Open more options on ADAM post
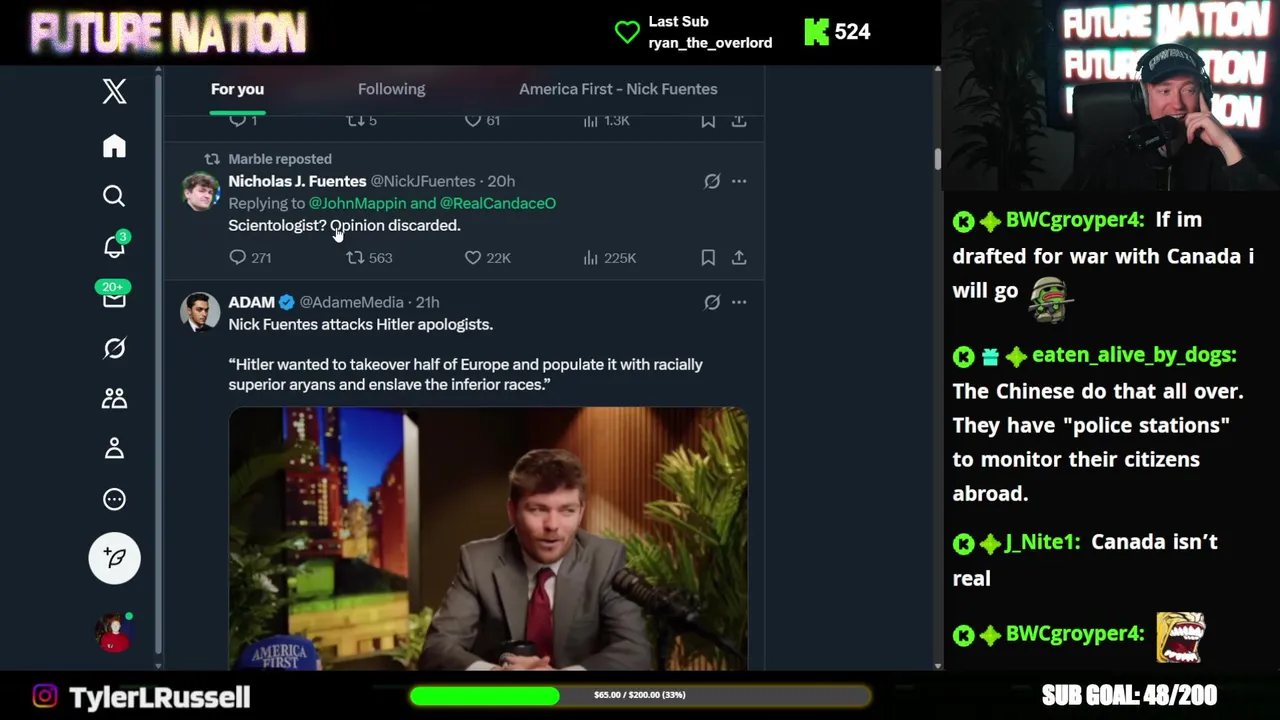This screenshot has height=720, width=1280. pyautogui.click(x=739, y=302)
